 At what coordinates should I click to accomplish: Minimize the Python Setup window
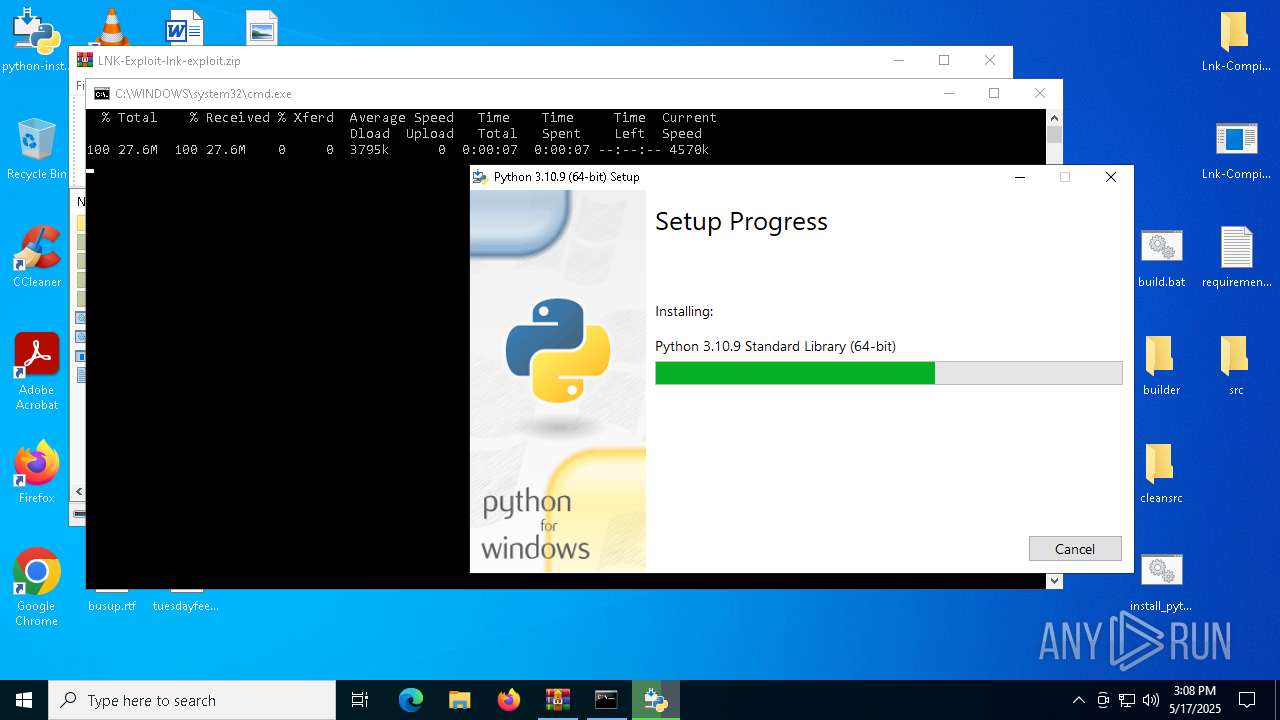1020,177
